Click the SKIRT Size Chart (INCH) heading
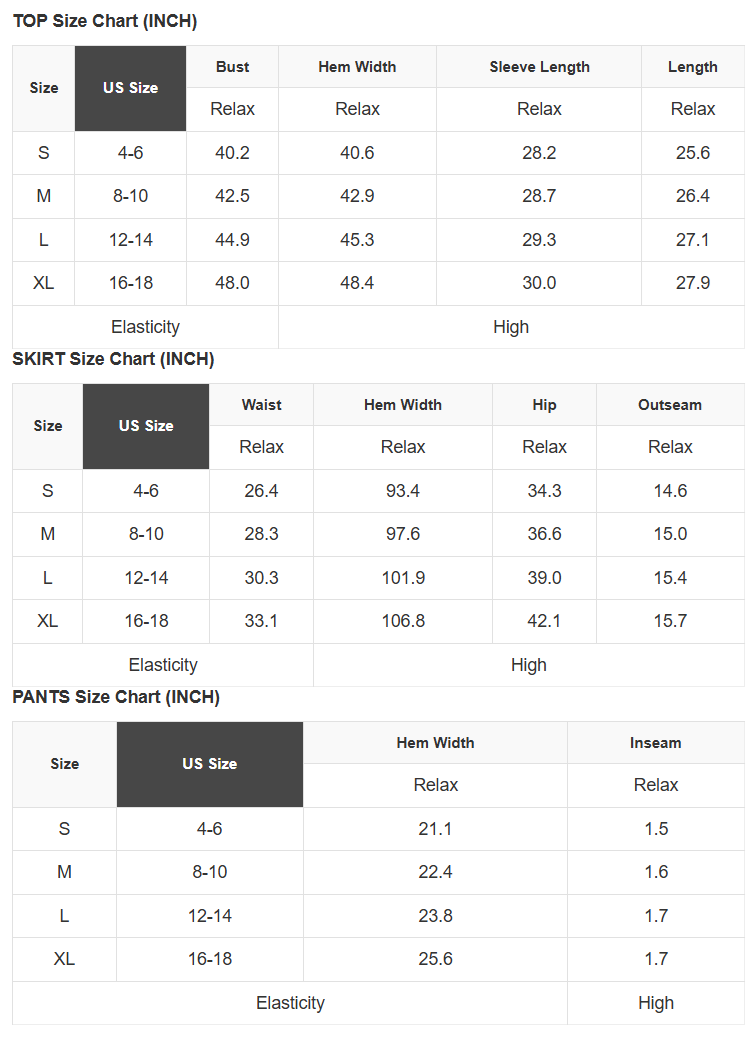The width and height of the screenshot is (753, 1037). pyautogui.click(x=113, y=359)
